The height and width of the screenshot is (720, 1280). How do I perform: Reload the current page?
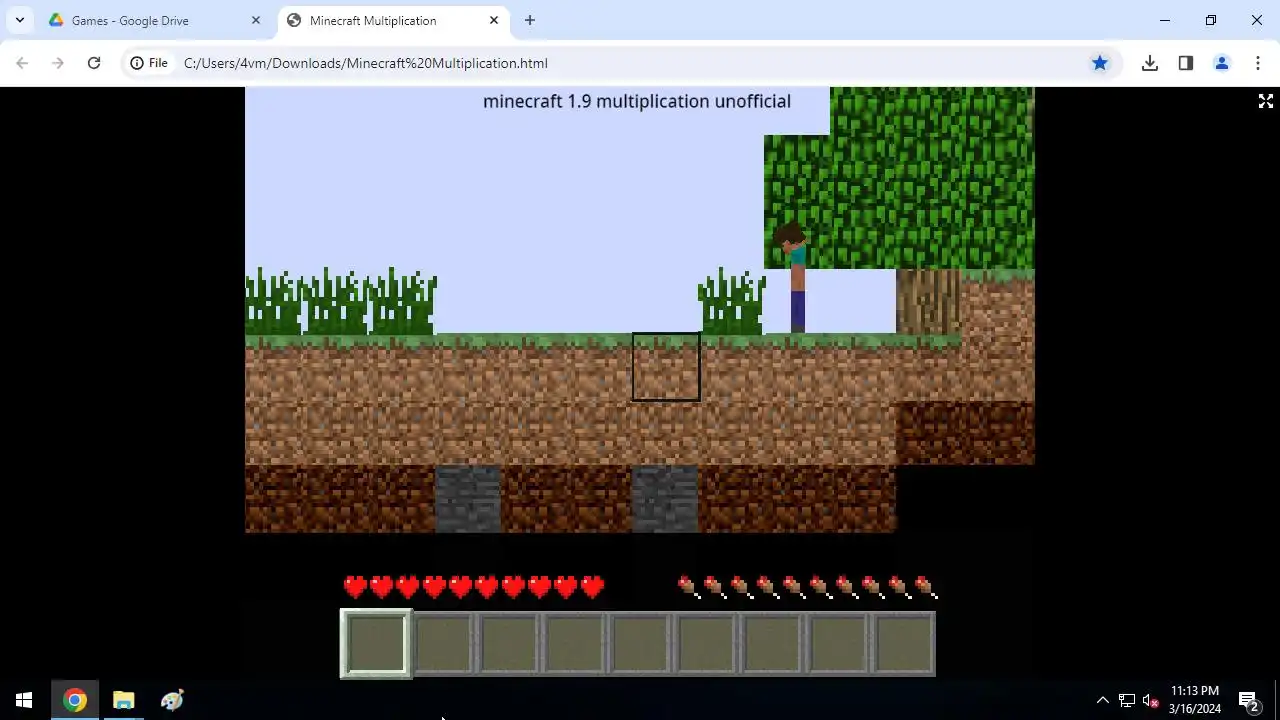pyautogui.click(x=94, y=63)
